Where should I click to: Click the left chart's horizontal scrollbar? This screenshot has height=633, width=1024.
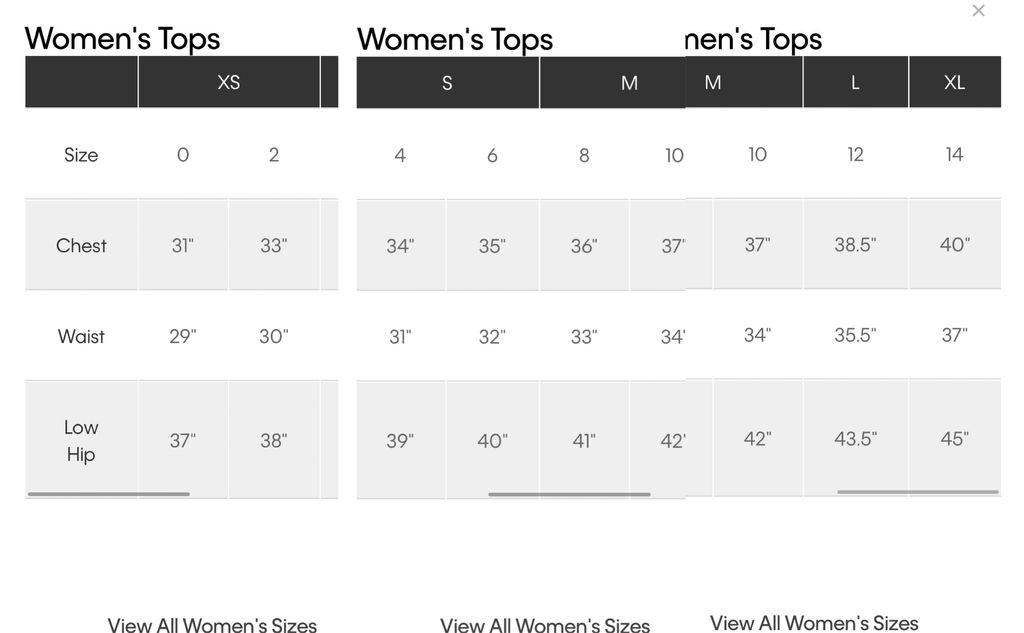click(108, 494)
